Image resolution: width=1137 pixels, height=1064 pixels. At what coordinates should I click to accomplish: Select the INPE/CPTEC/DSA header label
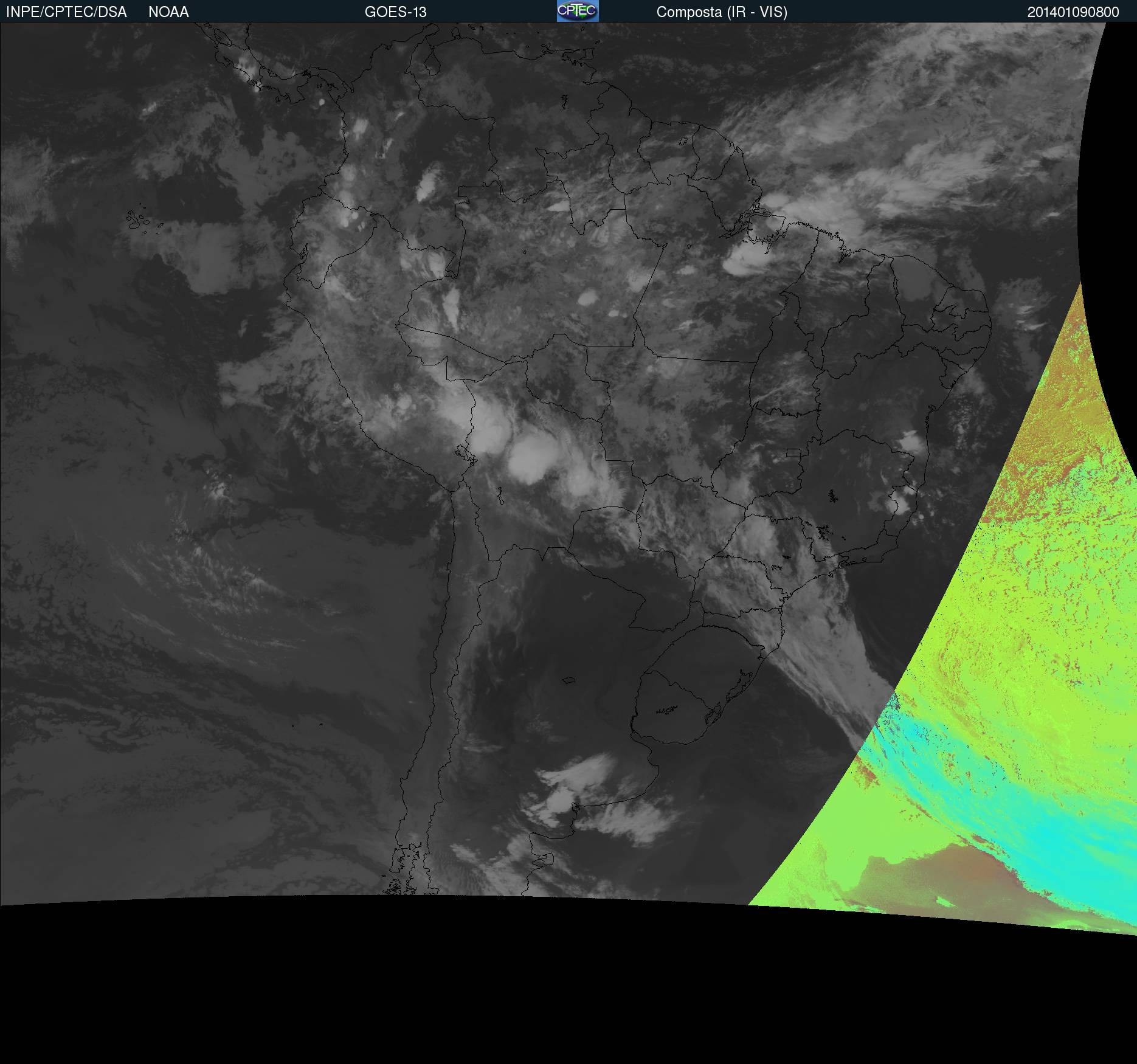[x=66, y=12]
